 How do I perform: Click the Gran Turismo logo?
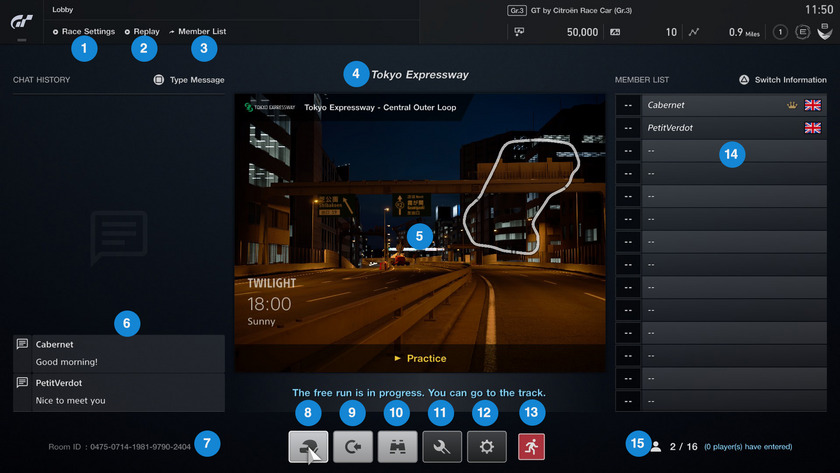click(x=21, y=21)
